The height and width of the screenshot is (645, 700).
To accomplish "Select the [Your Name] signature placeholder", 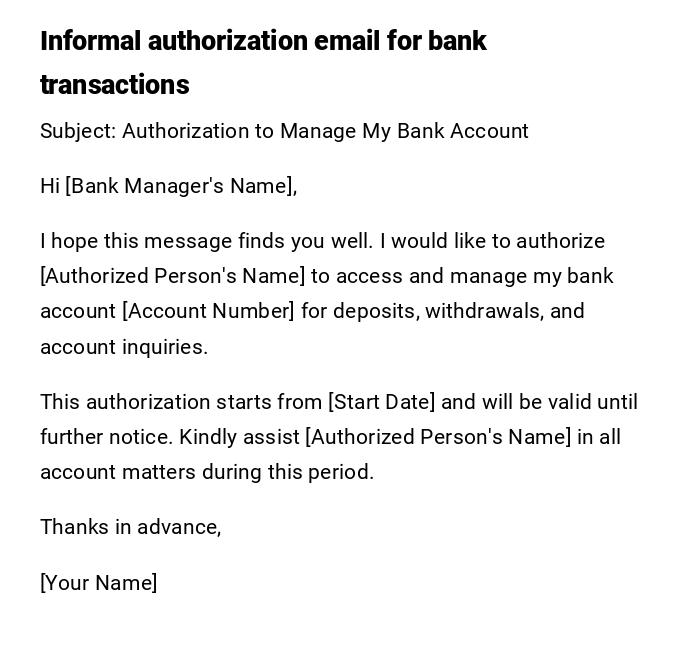I will 98,583.
